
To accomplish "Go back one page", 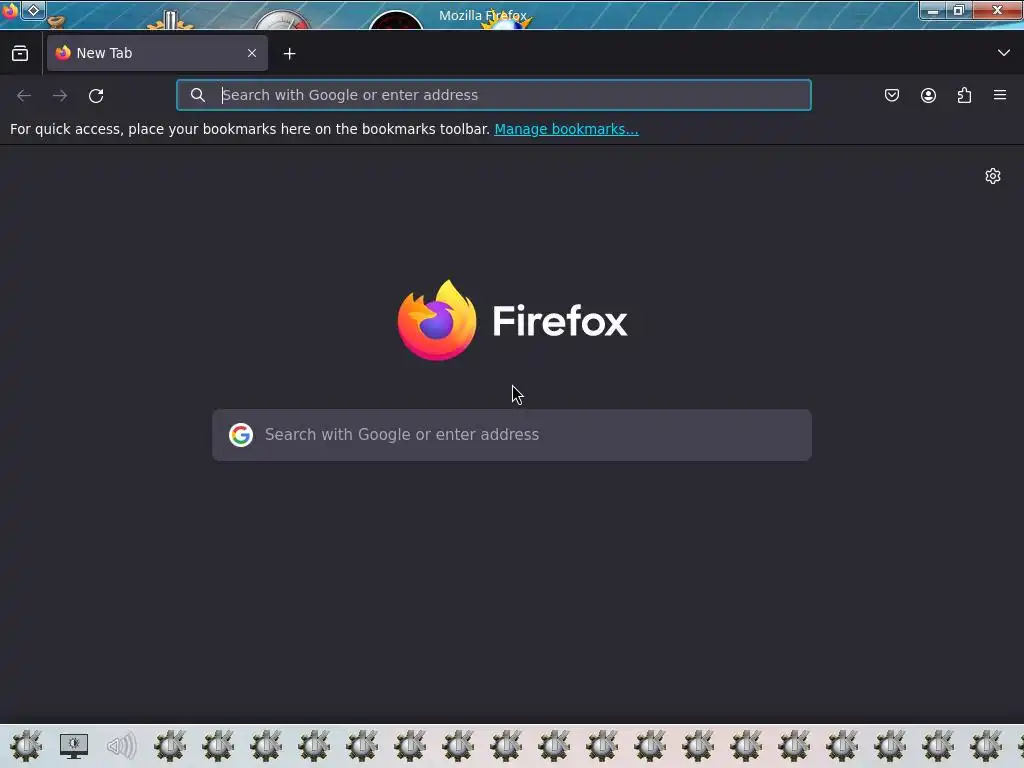I will point(24,95).
